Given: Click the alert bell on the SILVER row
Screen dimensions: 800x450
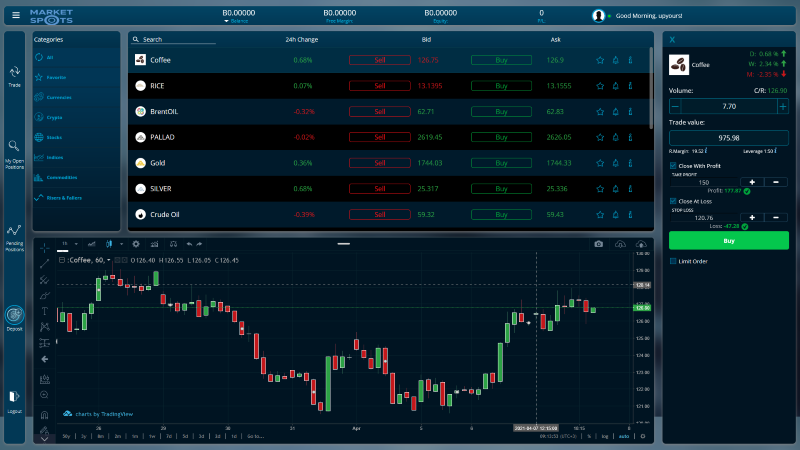Looking at the screenshot, I should pos(615,188).
